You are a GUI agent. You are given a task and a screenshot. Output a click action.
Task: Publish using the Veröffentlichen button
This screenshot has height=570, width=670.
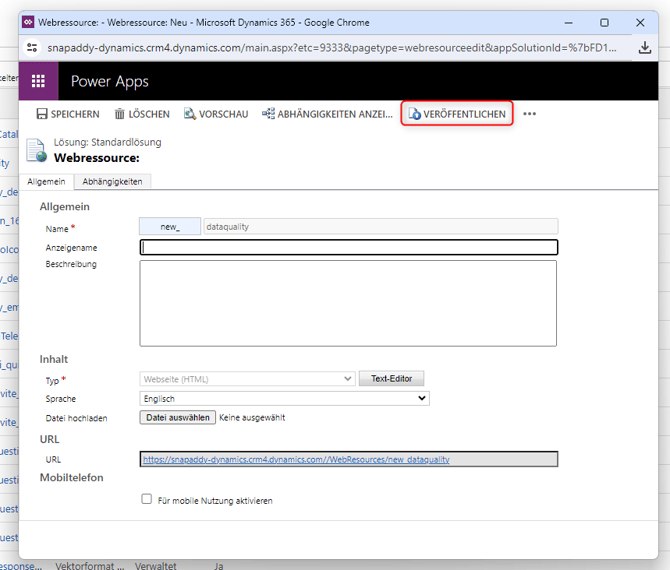[457, 114]
